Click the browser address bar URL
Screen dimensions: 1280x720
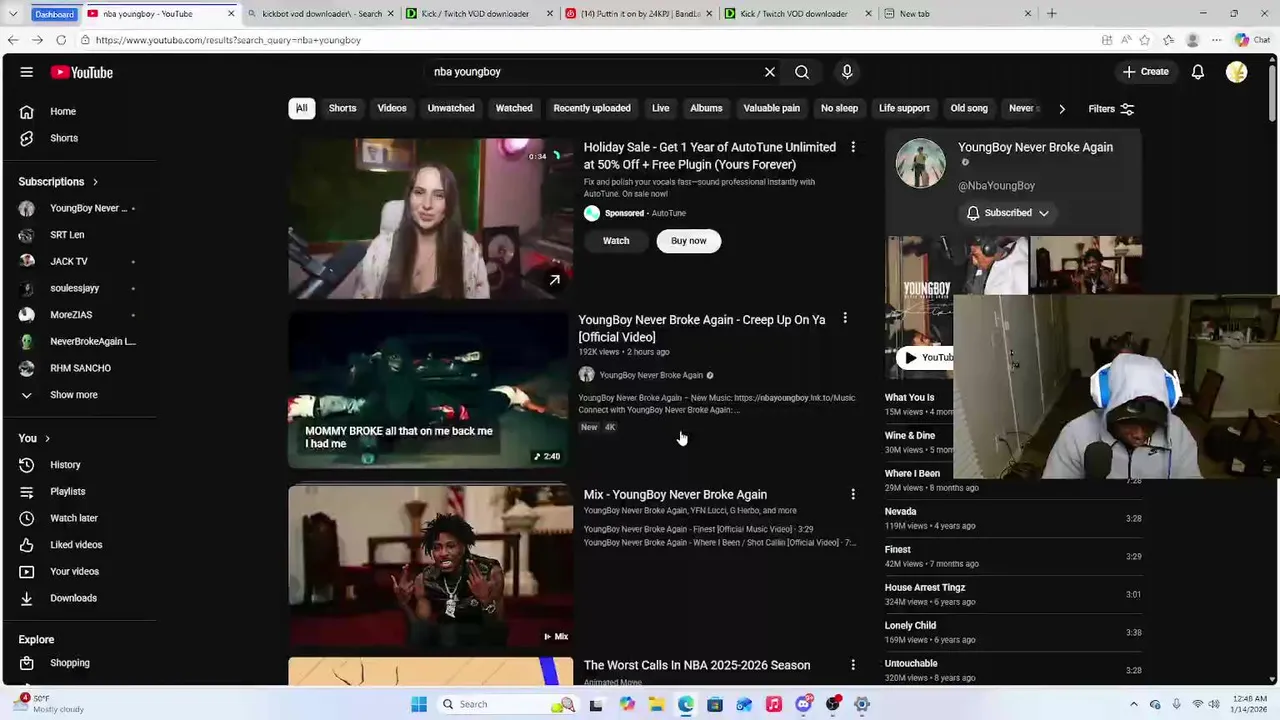[x=228, y=40]
